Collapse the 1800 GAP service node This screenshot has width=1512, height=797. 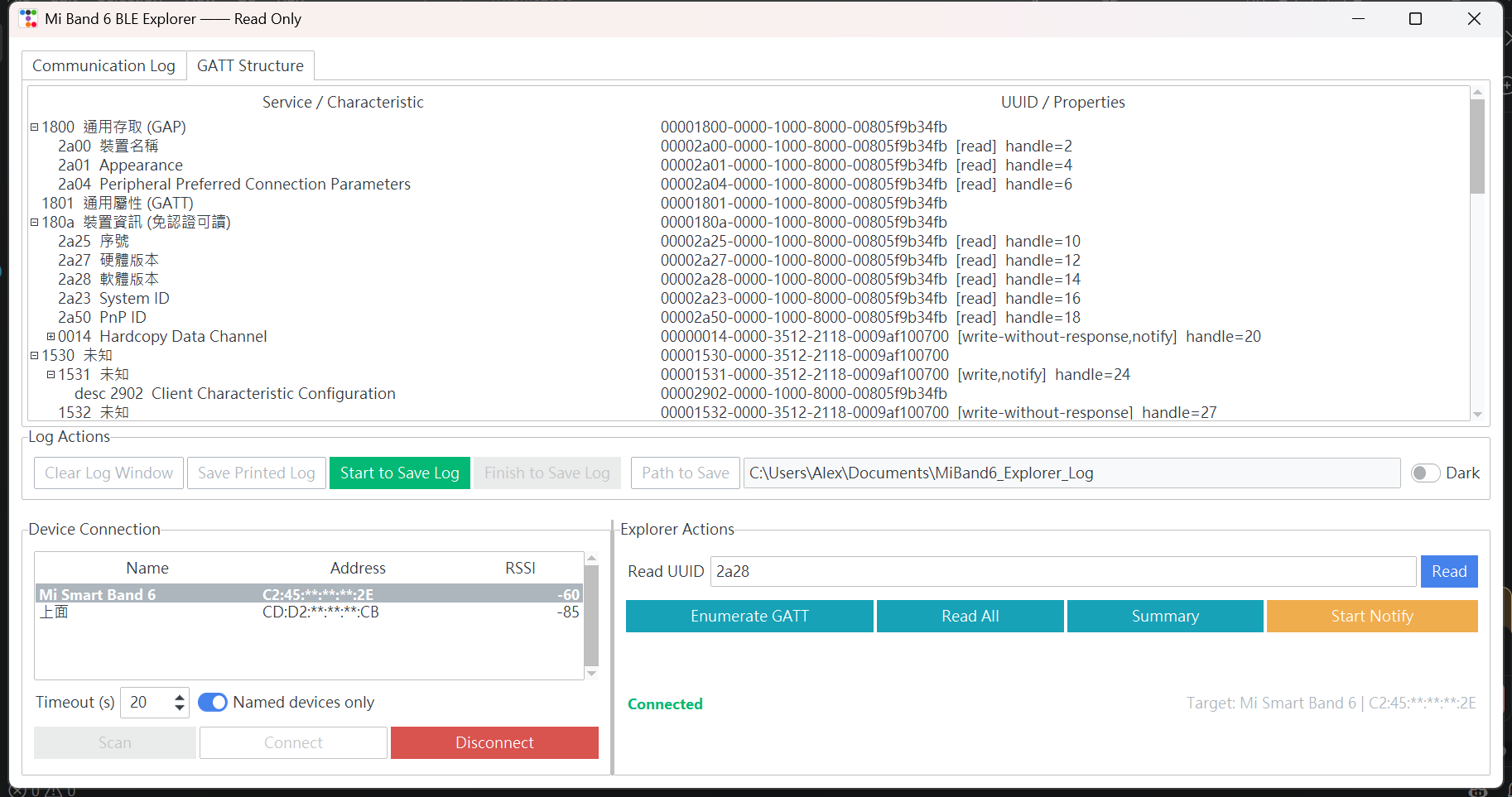pos(35,127)
